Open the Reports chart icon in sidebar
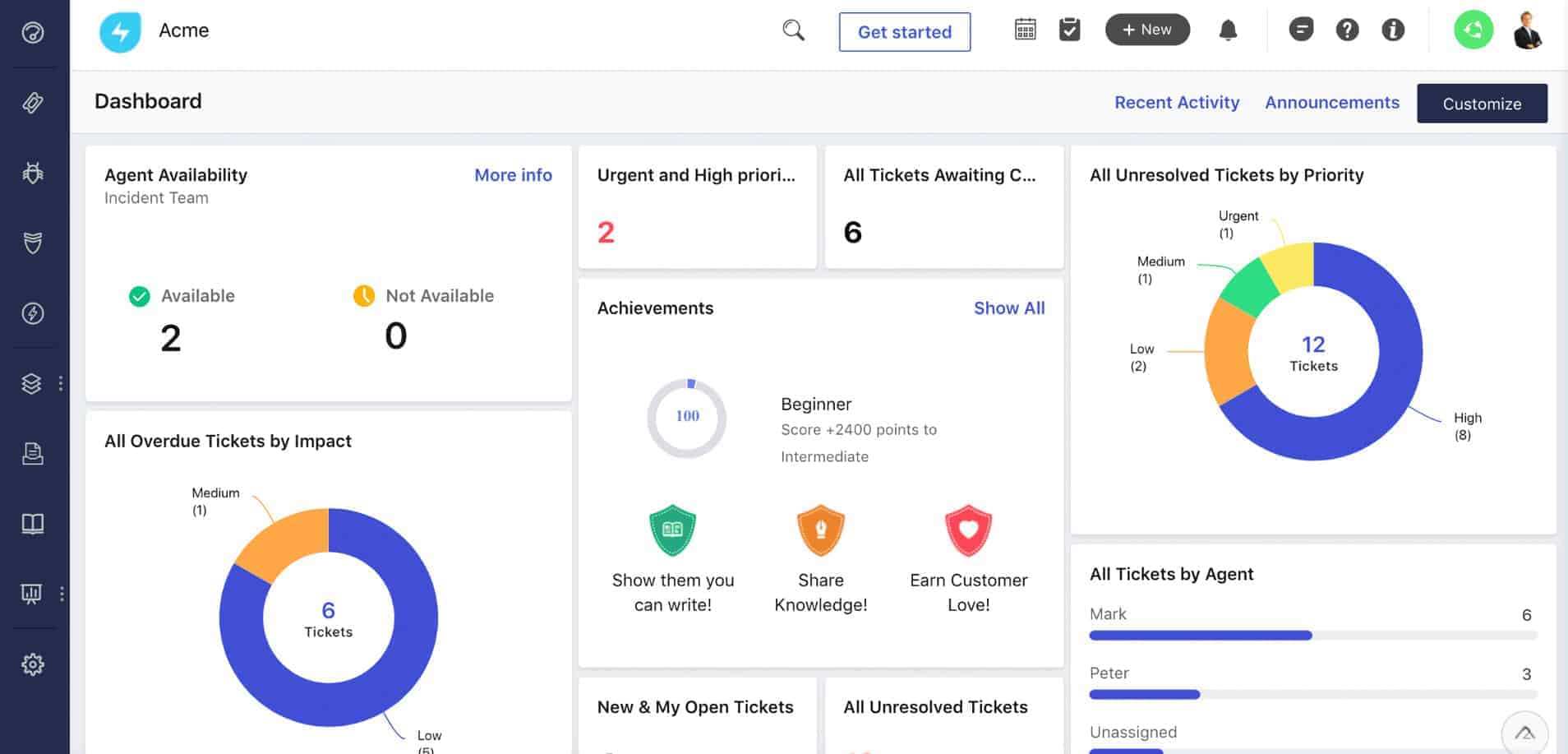Image resolution: width=1568 pixels, height=754 pixels. click(x=31, y=594)
